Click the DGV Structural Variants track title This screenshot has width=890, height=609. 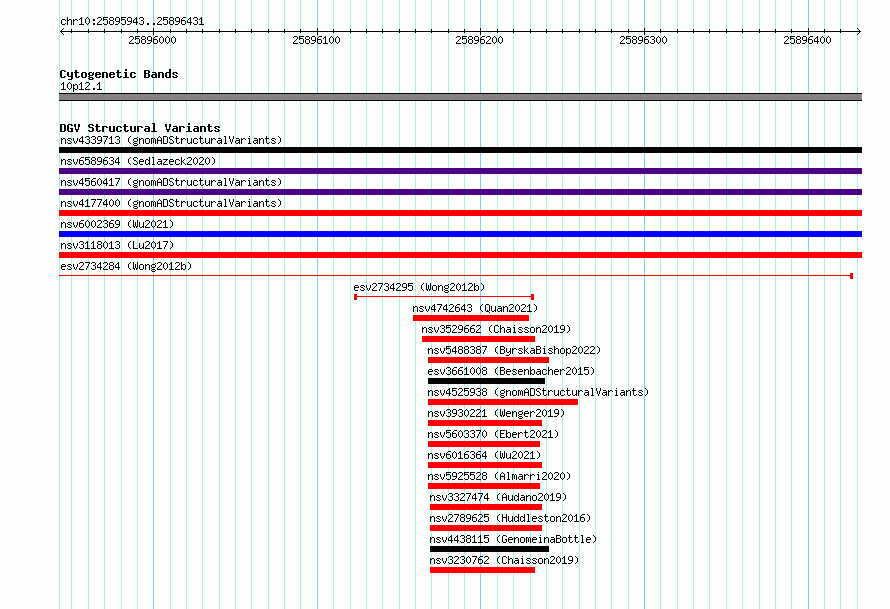[140, 128]
